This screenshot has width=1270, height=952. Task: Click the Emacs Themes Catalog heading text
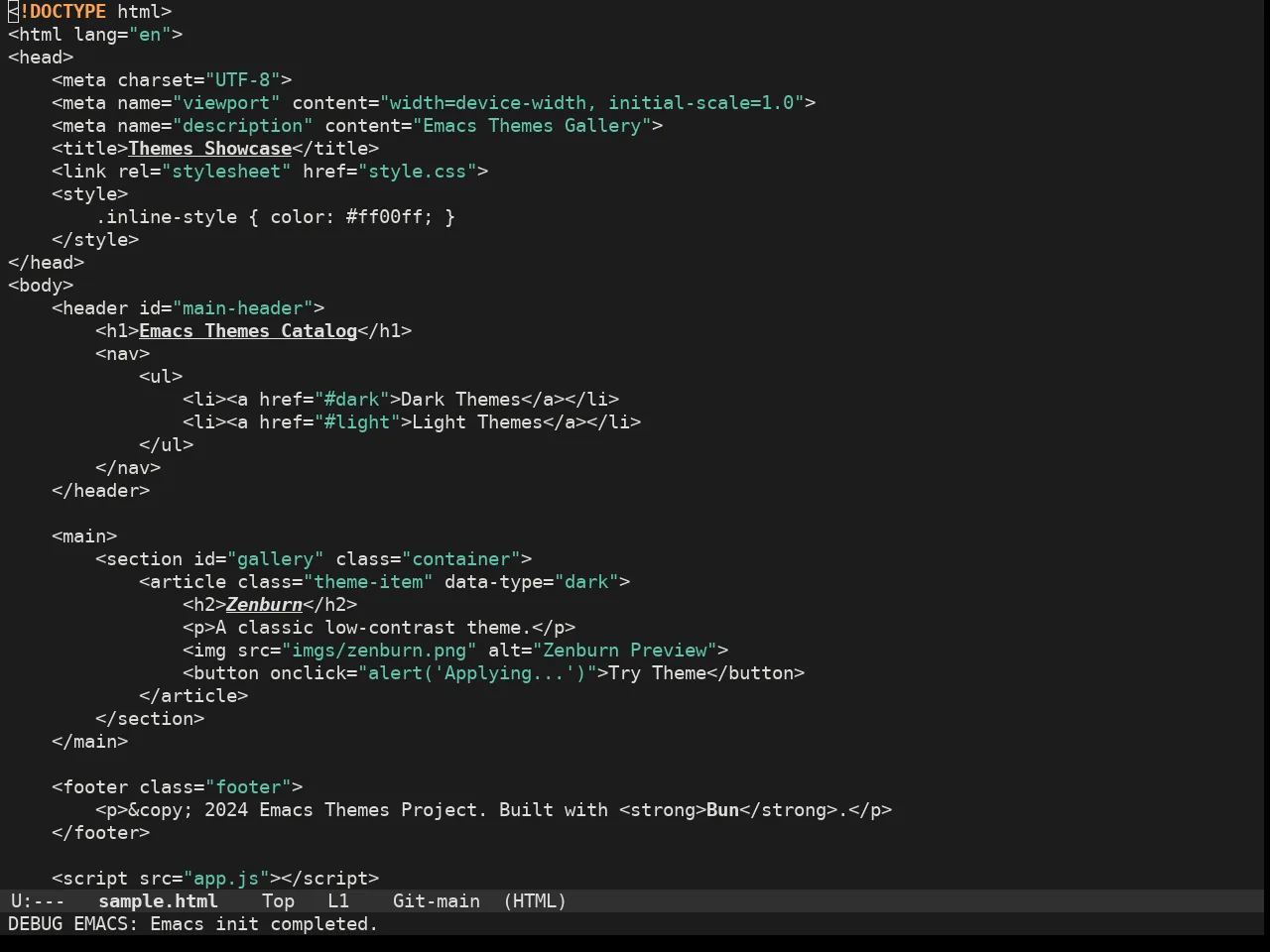(248, 331)
